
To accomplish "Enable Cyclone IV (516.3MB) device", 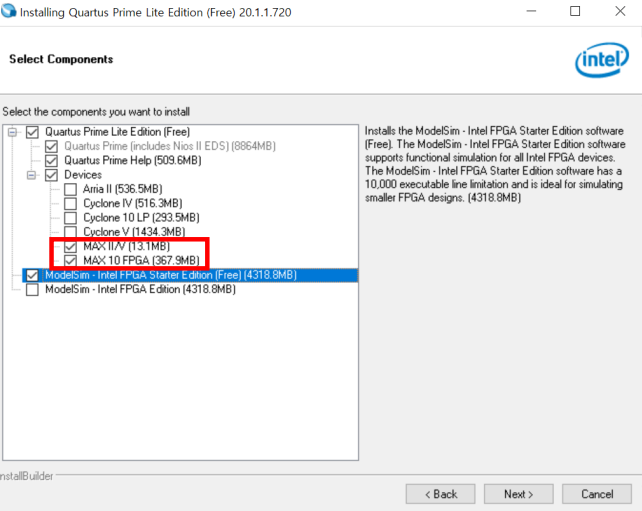I will [70, 203].
